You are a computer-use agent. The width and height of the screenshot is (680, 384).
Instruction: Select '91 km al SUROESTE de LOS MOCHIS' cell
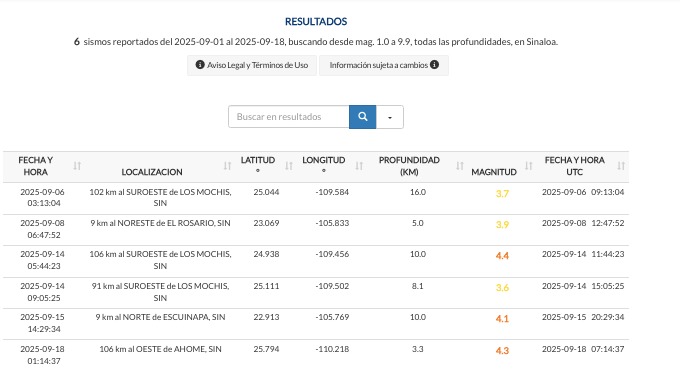click(160, 292)
